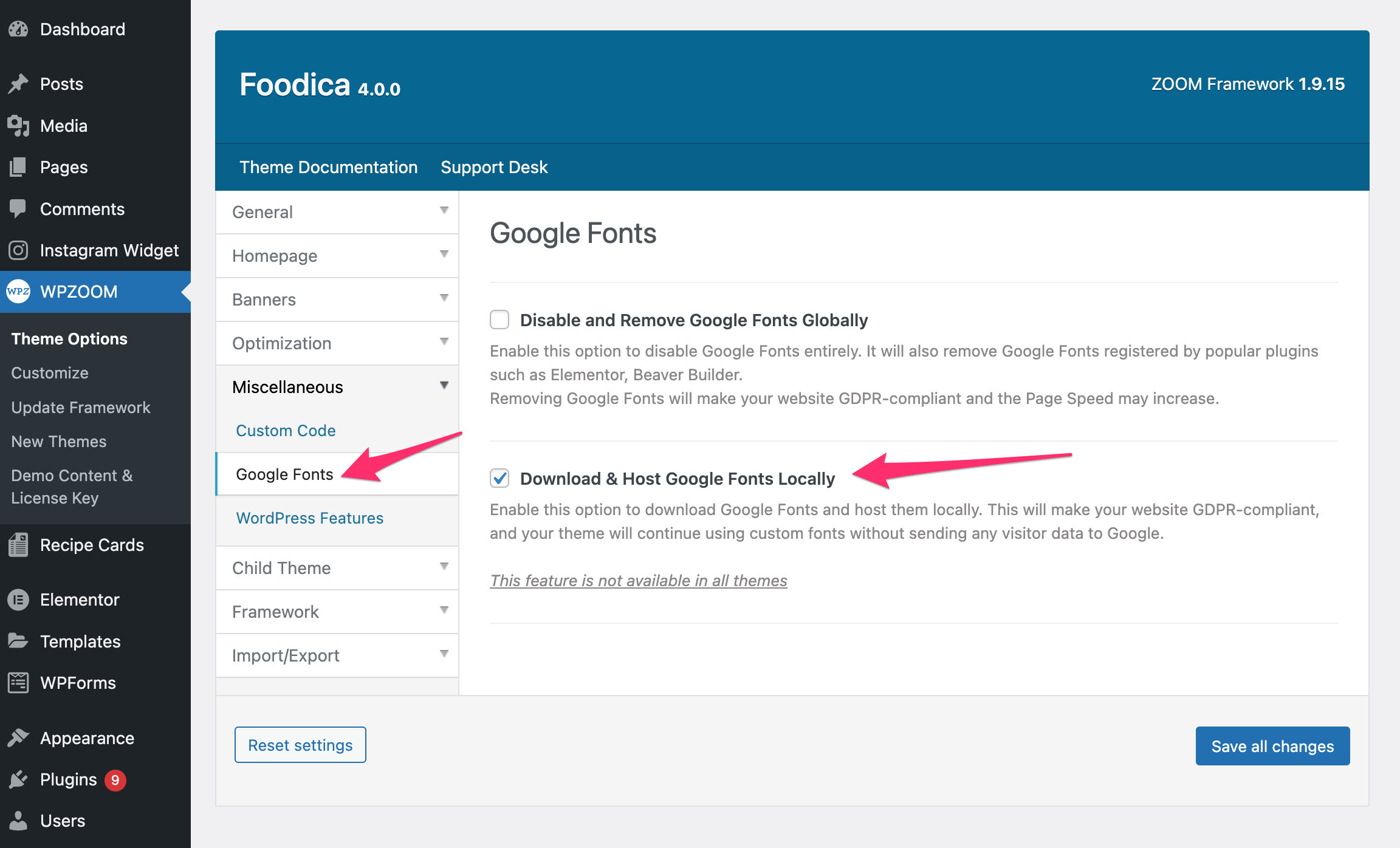Click 'Disable and Remove Google Fonts Globally' label
The width and height of the screenshot is (1400, 848).
(x=694, y=320)
